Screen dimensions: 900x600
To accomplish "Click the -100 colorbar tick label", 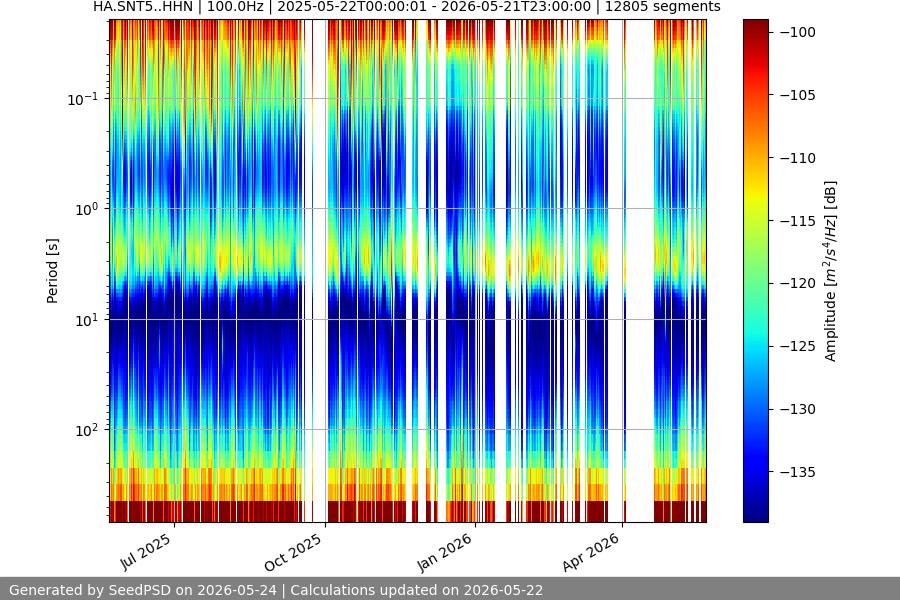I will click(x=798, y=32).
